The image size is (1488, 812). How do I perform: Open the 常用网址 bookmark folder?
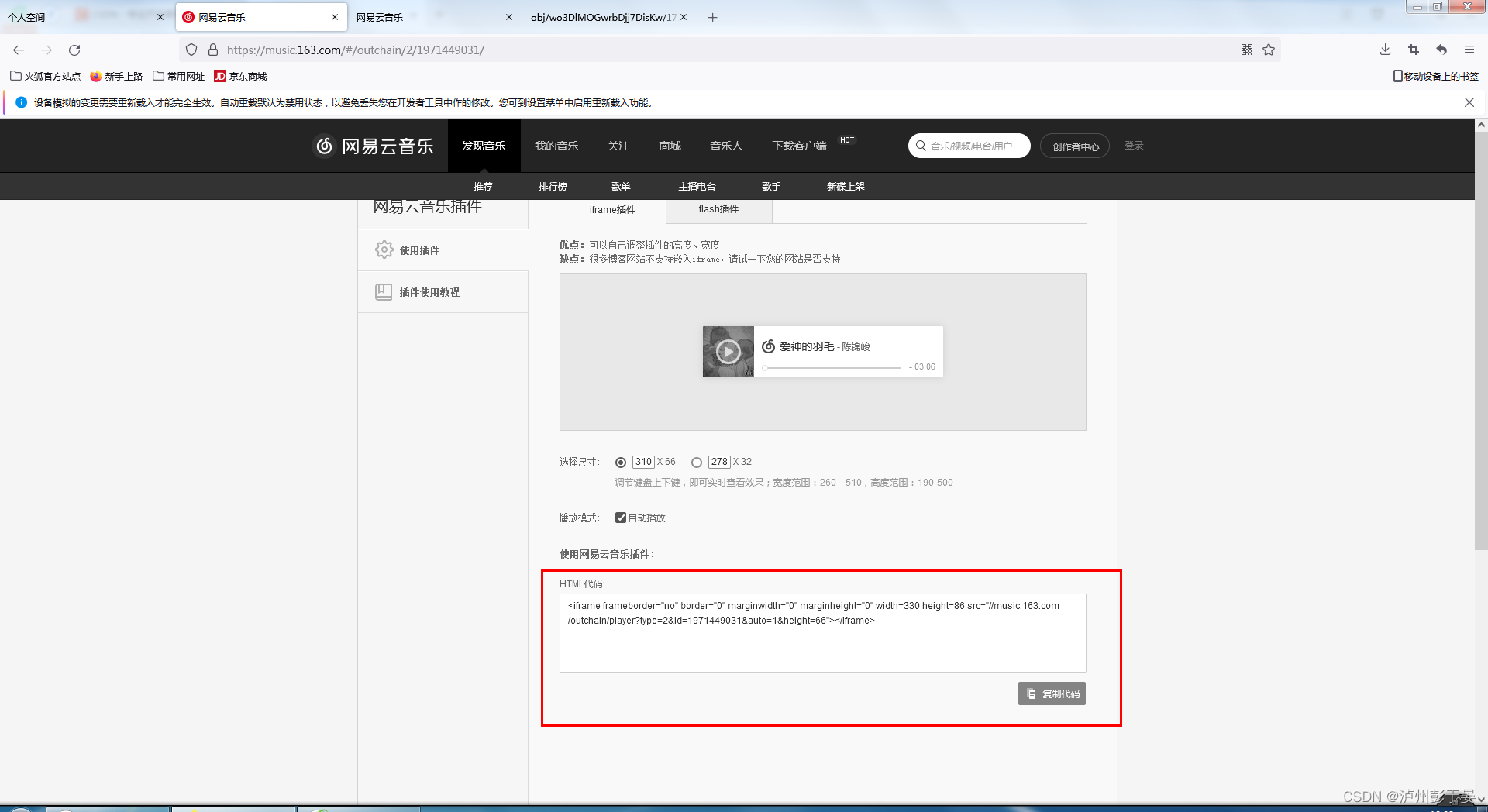point(179,76)
